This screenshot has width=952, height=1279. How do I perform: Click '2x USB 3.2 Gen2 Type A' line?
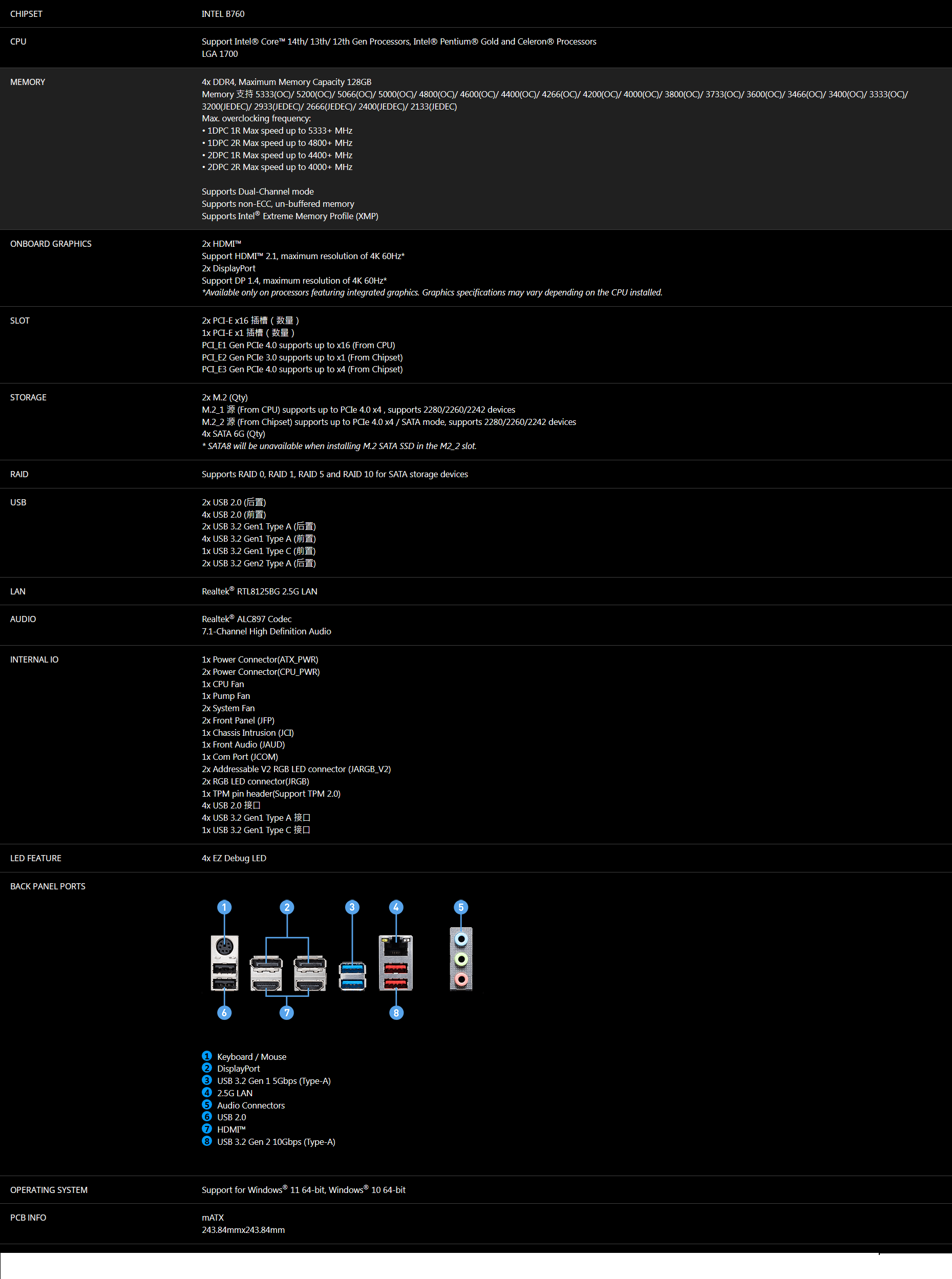(x=259, y=563)
